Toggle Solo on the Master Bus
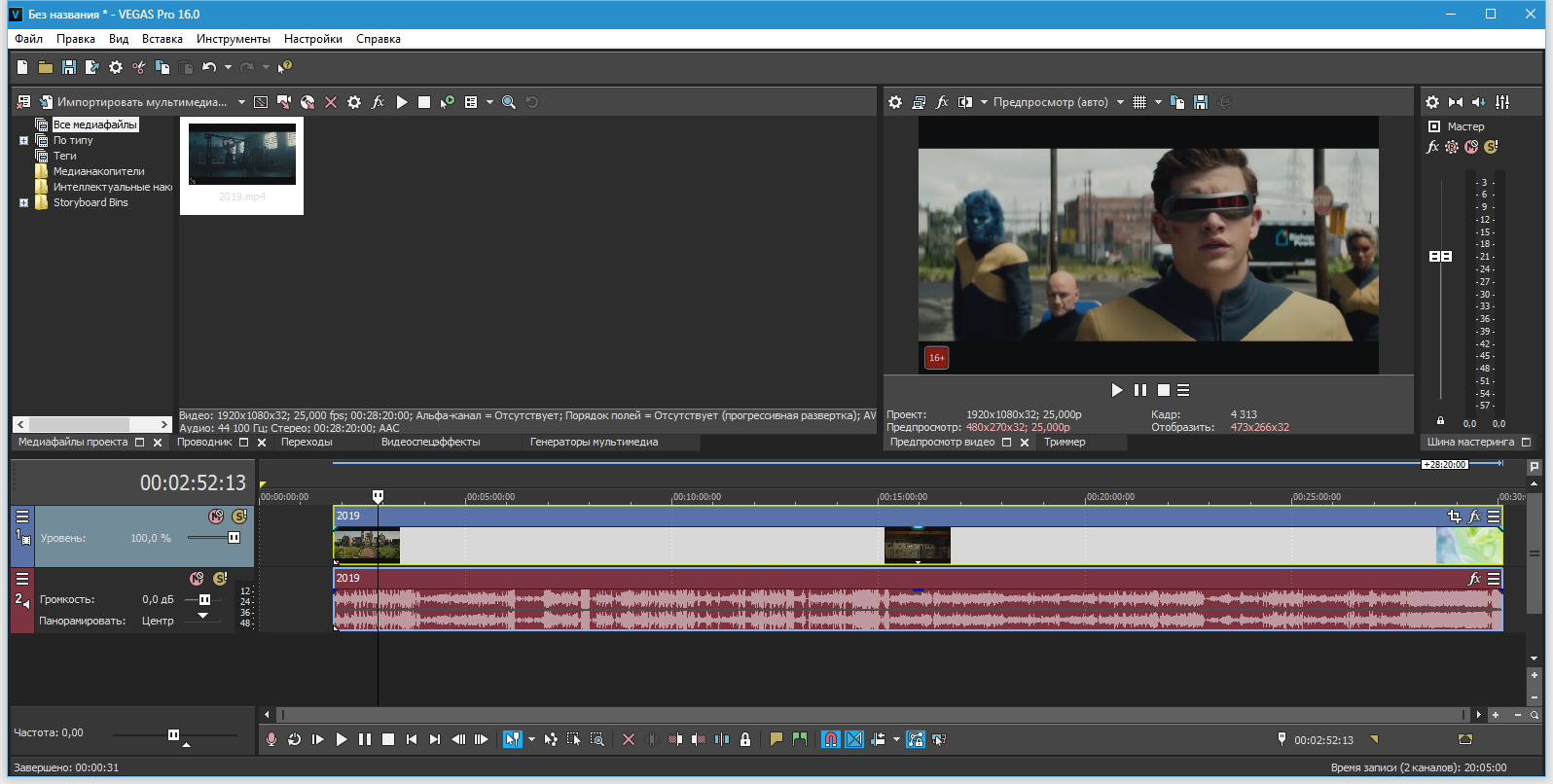Viewport: 1553px width, 784px height. click(x=1491, y=147)
